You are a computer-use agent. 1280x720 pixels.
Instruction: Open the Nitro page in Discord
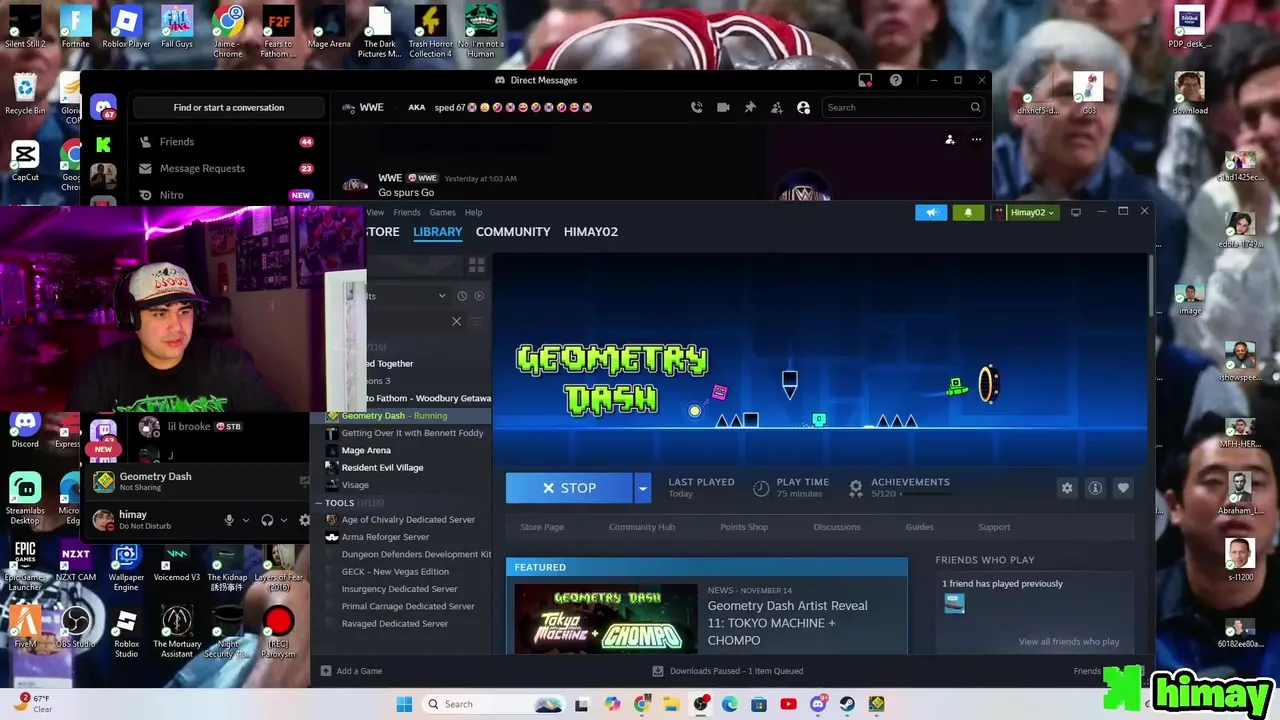click(227, 195)
